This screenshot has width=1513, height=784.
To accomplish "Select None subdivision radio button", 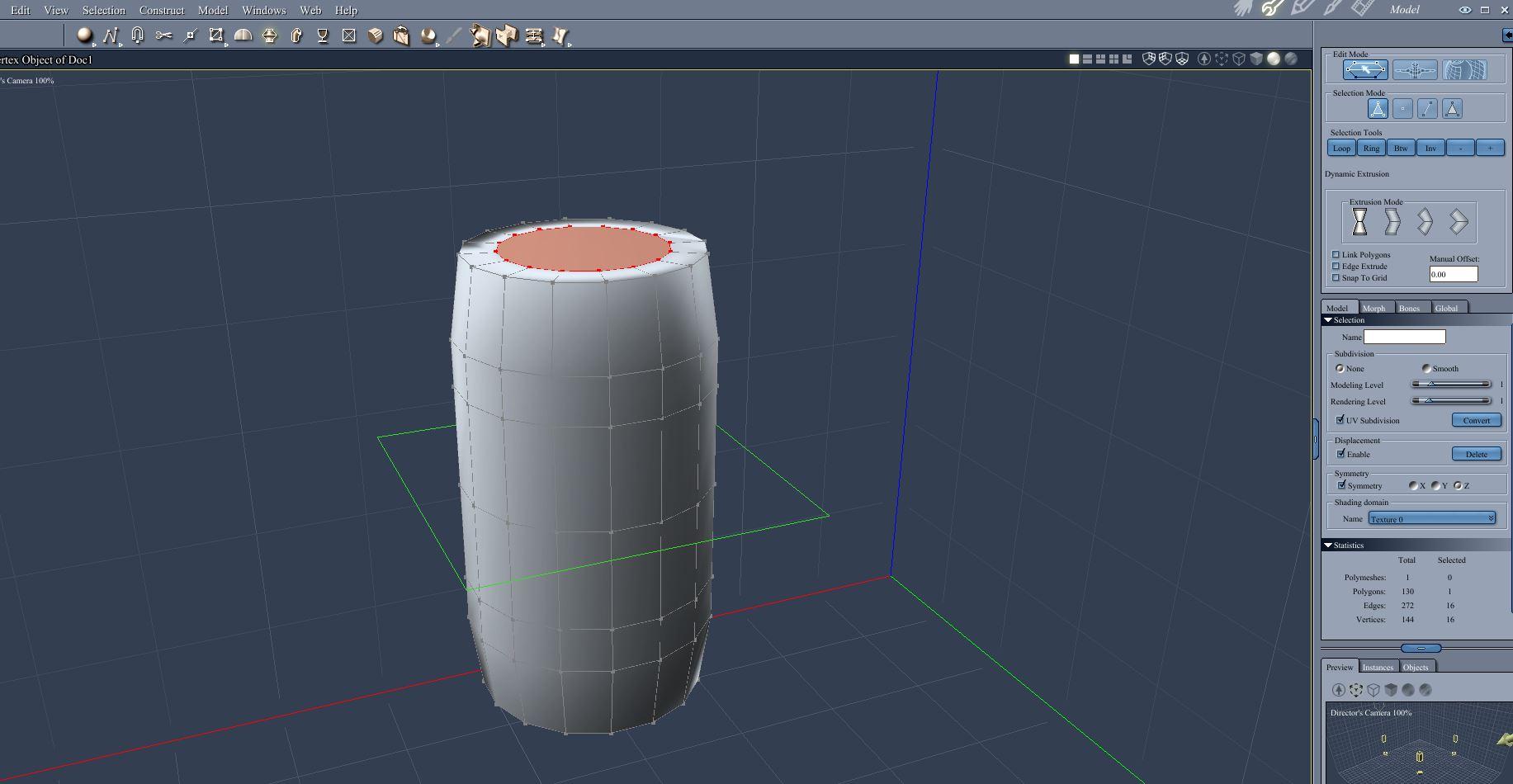I will 1340,368.
